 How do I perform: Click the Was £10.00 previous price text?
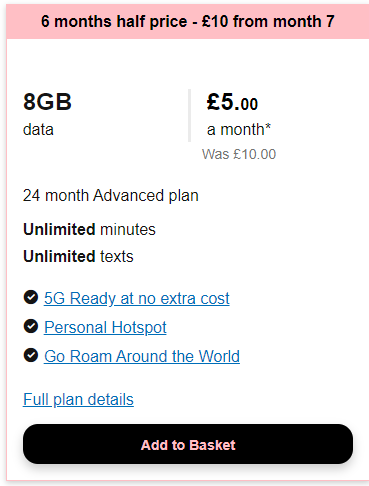(x=239, y=154)
